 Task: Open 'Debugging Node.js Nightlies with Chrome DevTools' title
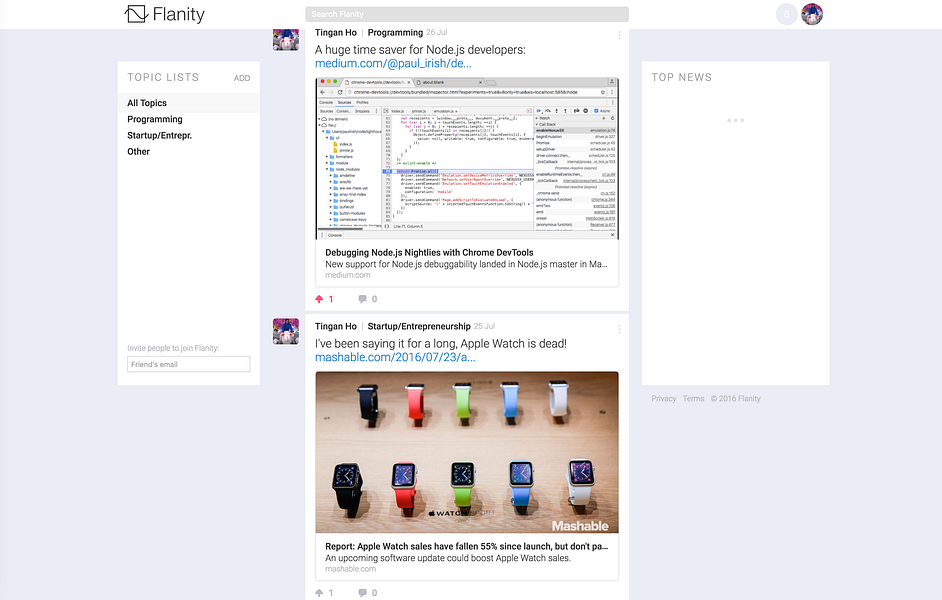[429, 253]
